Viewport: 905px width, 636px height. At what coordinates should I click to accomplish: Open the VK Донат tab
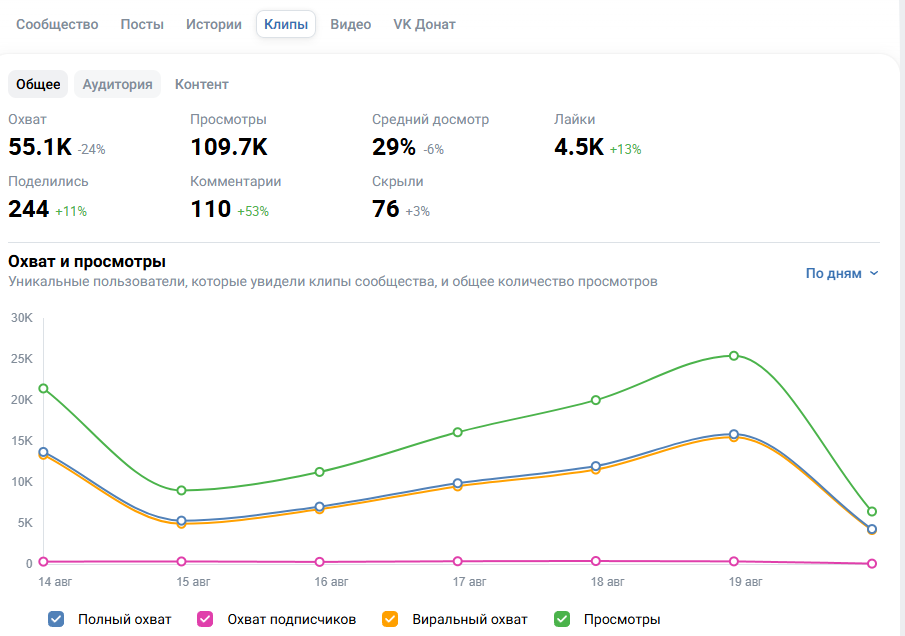point(424,24)
